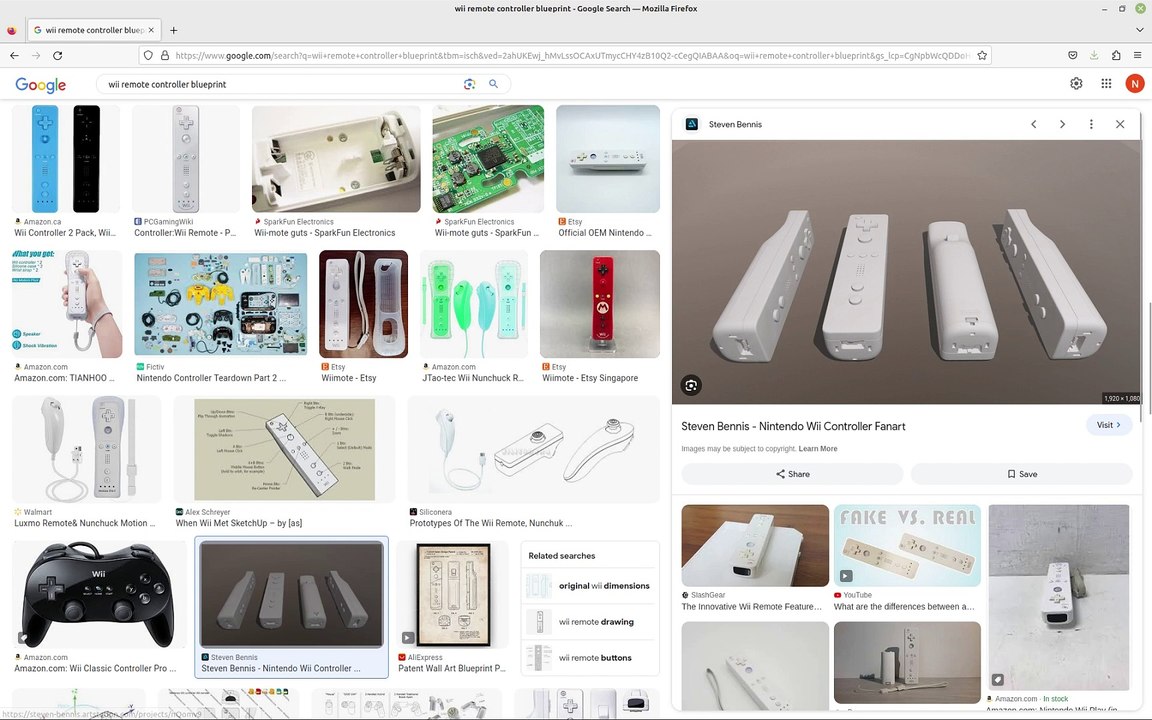The width and height of the screenshot is (1152, 720).
Task: Open the Wii Classic Controller Pro thumbnail
Action: click(x=99, y=594)
